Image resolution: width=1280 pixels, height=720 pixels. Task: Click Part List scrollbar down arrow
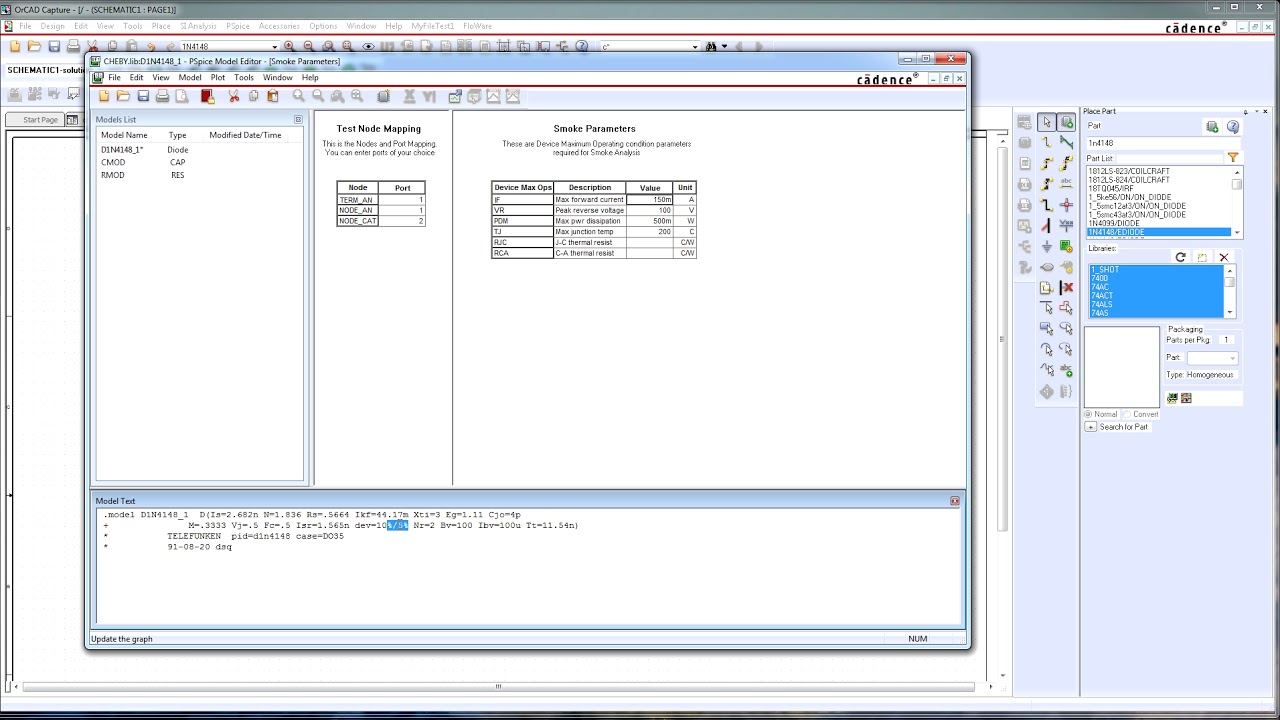[x=1237, y=232]
